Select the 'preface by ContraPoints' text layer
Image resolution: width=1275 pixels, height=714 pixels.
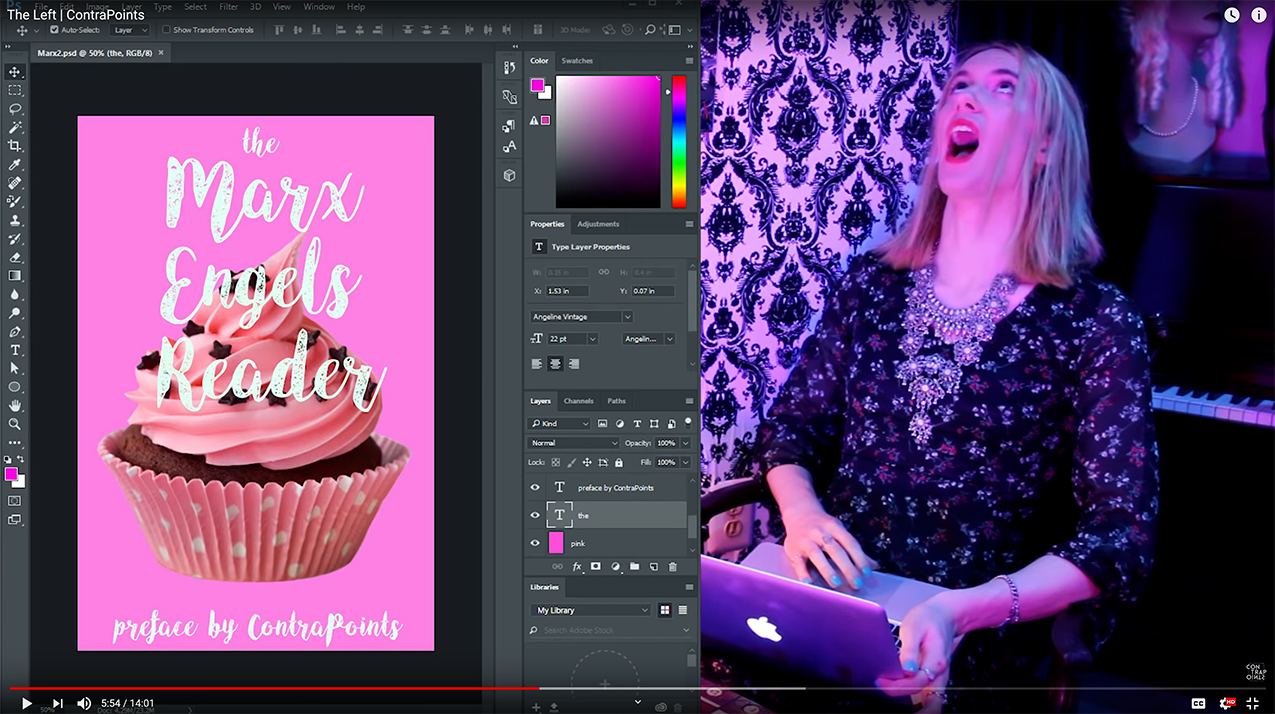point(615,488)
